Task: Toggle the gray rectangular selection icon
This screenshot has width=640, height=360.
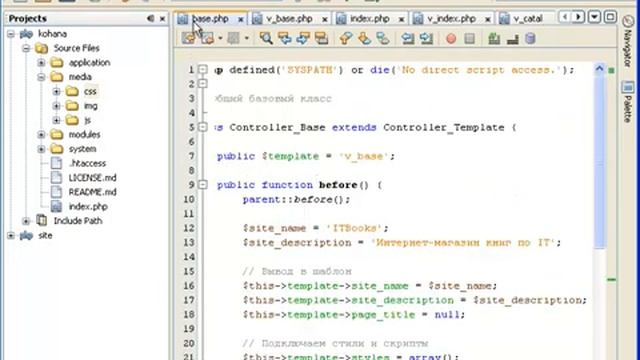Action: point(233,38)
